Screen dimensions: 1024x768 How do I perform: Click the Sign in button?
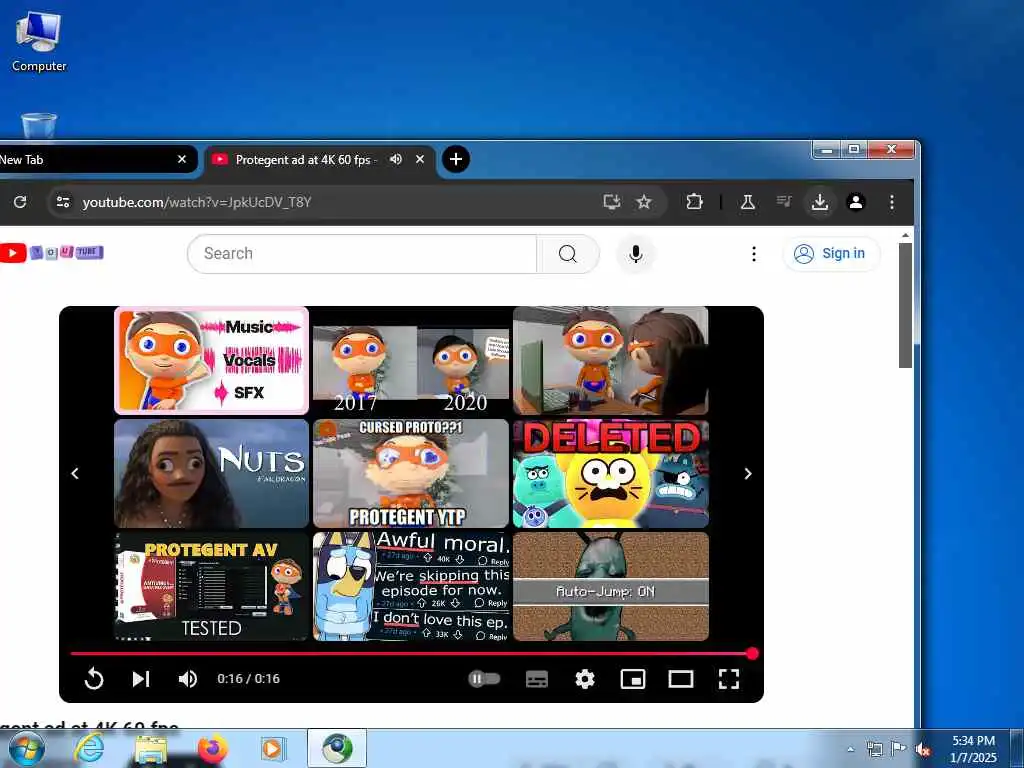tap(831, 253)
